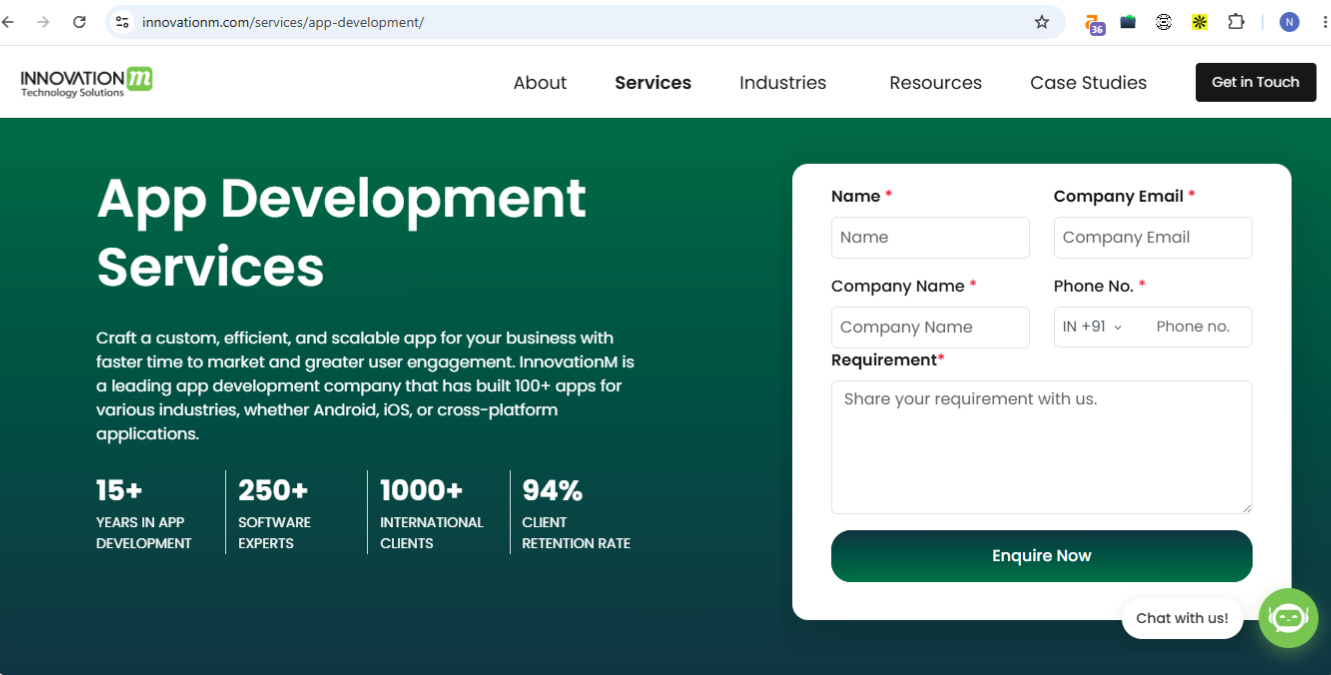This screenshot has height=675, width=1331.
Task: Open the green chatbot icon
Action: coord(1288,618)
